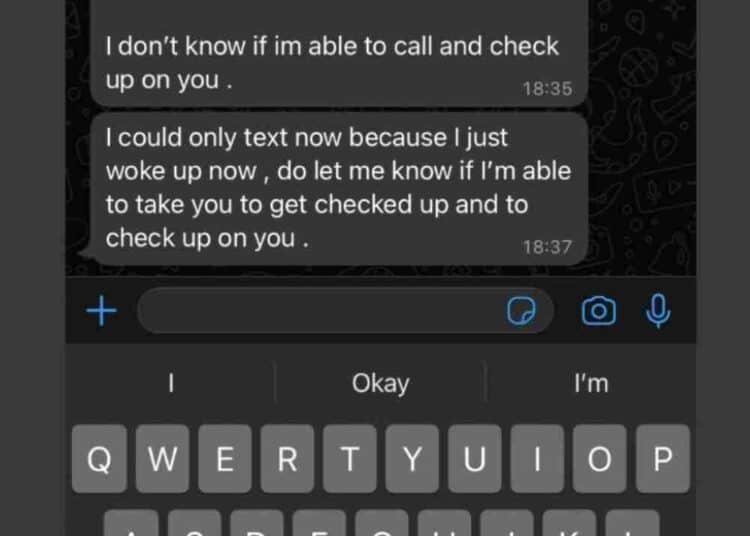Select the "Okay" keyboard suggestion

coord(380,383)
